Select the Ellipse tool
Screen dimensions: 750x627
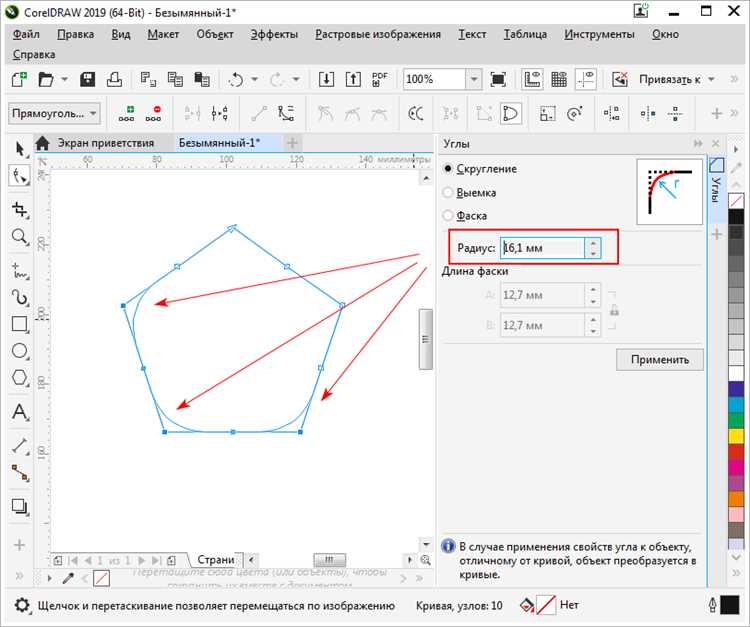pos(19,351)
